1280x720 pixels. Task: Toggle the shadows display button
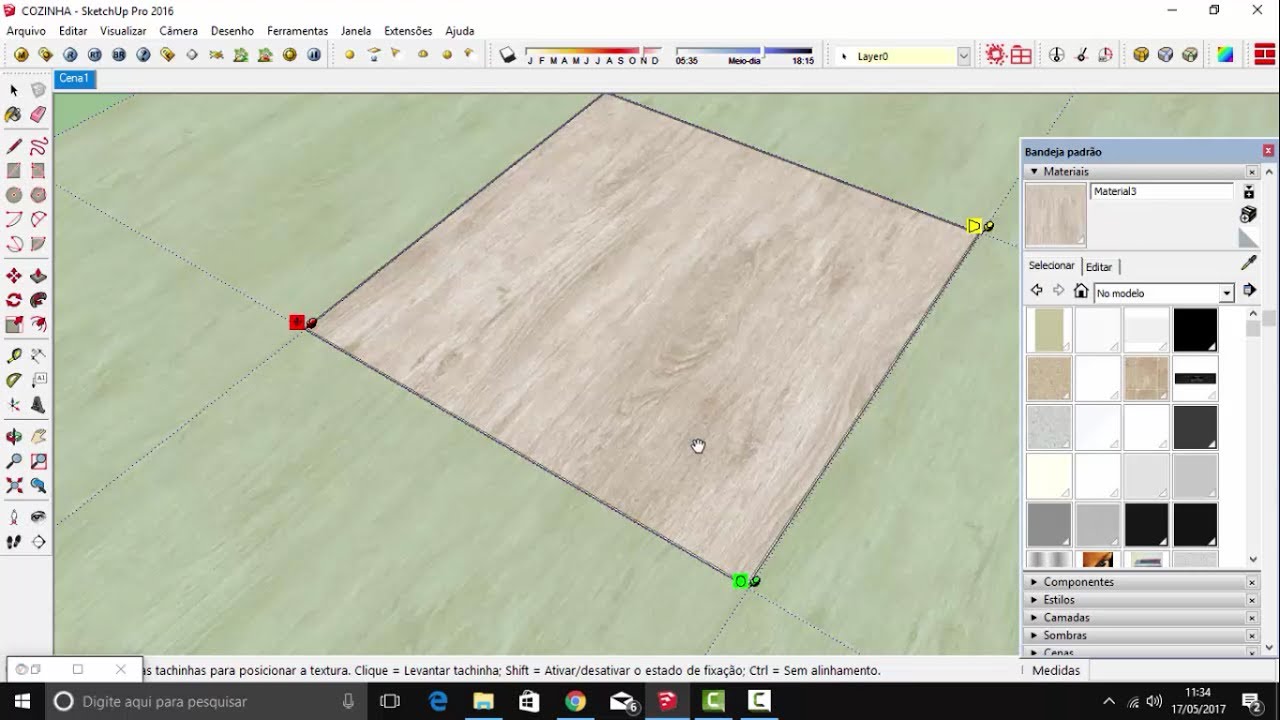tap(508, 56)
